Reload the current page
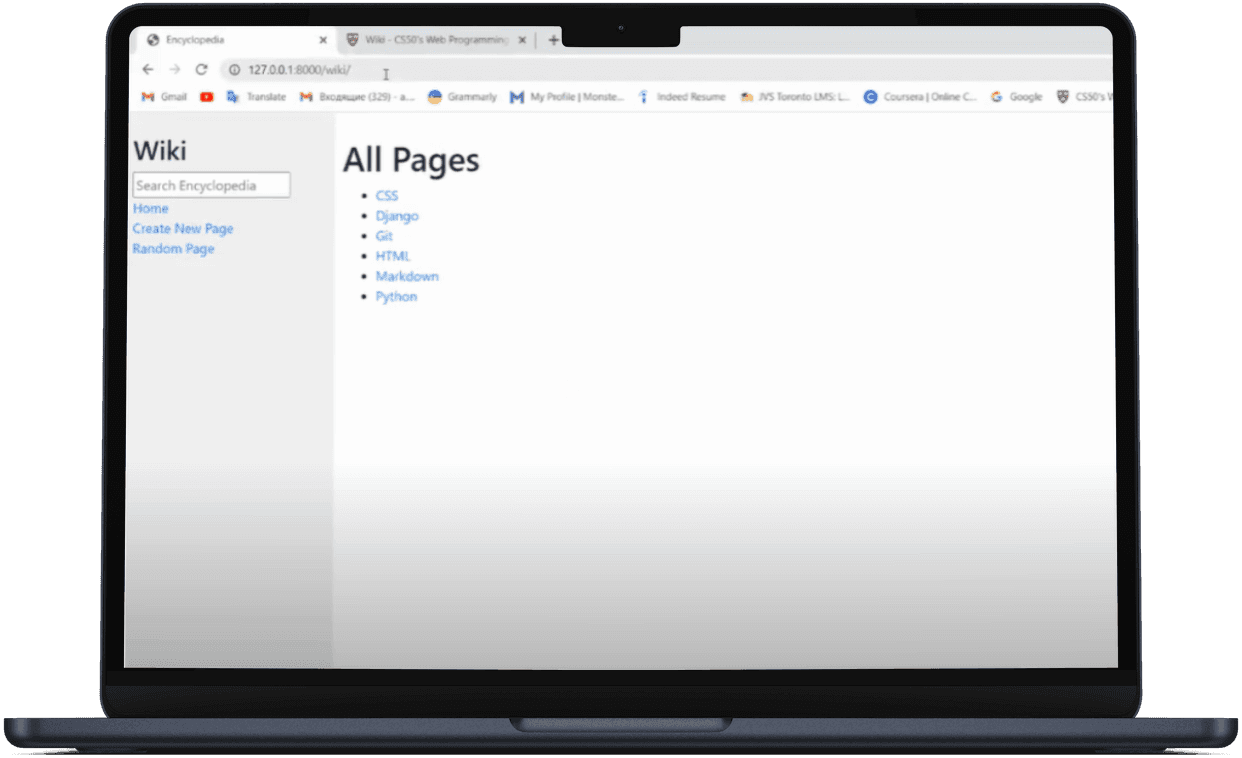This screenshot has width=1242, height=758. pos(201,70)
